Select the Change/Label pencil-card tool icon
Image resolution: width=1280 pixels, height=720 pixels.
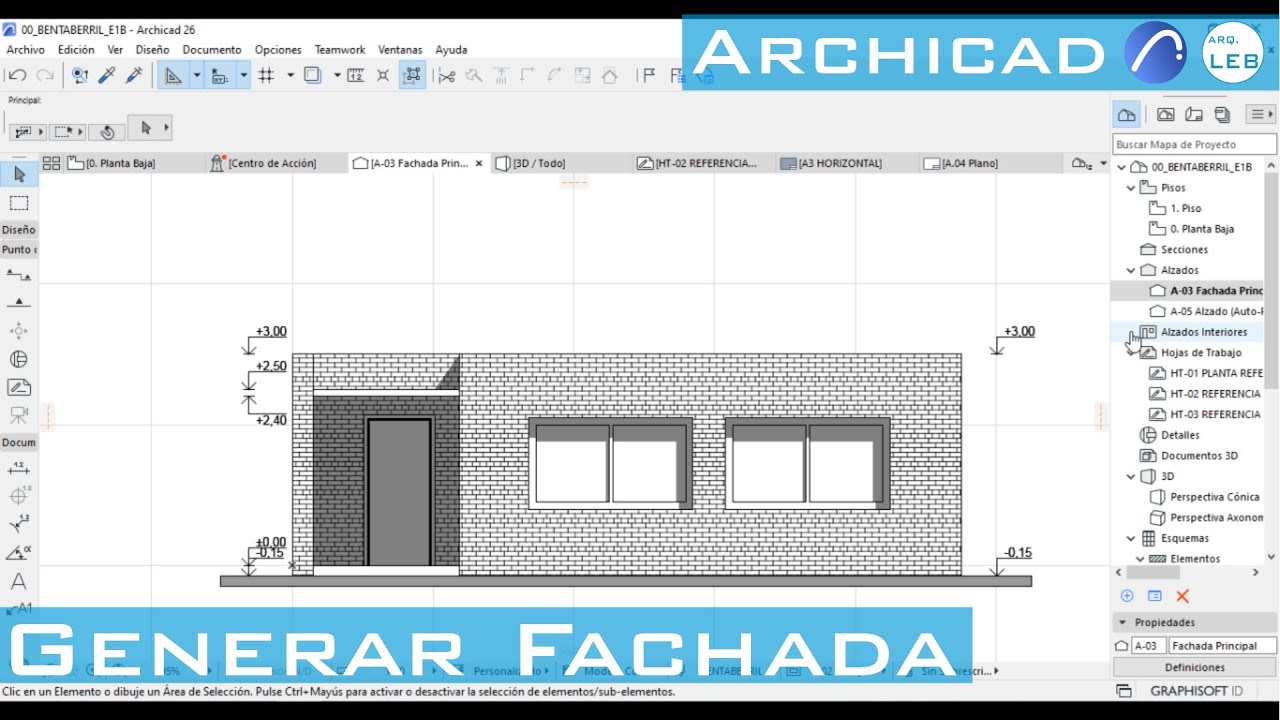click(19, 387)
